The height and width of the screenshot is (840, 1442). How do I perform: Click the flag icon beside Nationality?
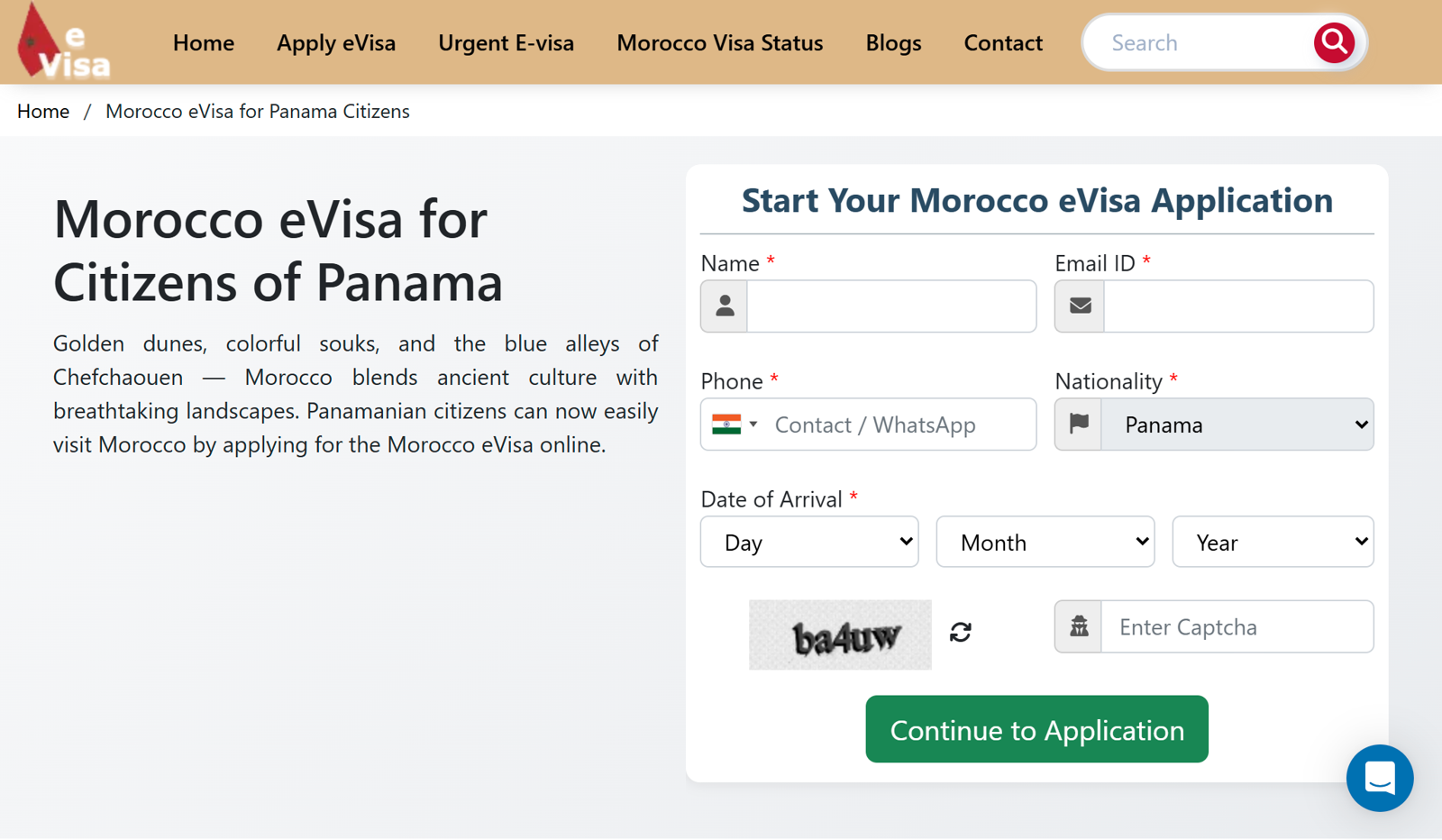point(1079,424)
